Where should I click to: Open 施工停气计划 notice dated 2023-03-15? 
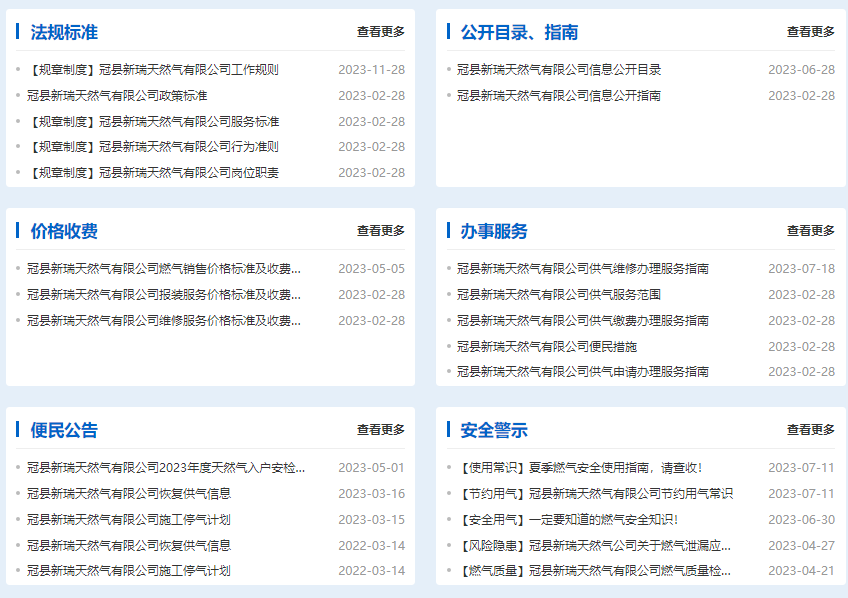(129, 520)
